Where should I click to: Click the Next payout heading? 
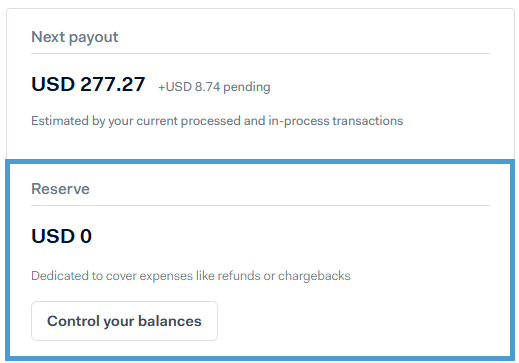point(75,37)
